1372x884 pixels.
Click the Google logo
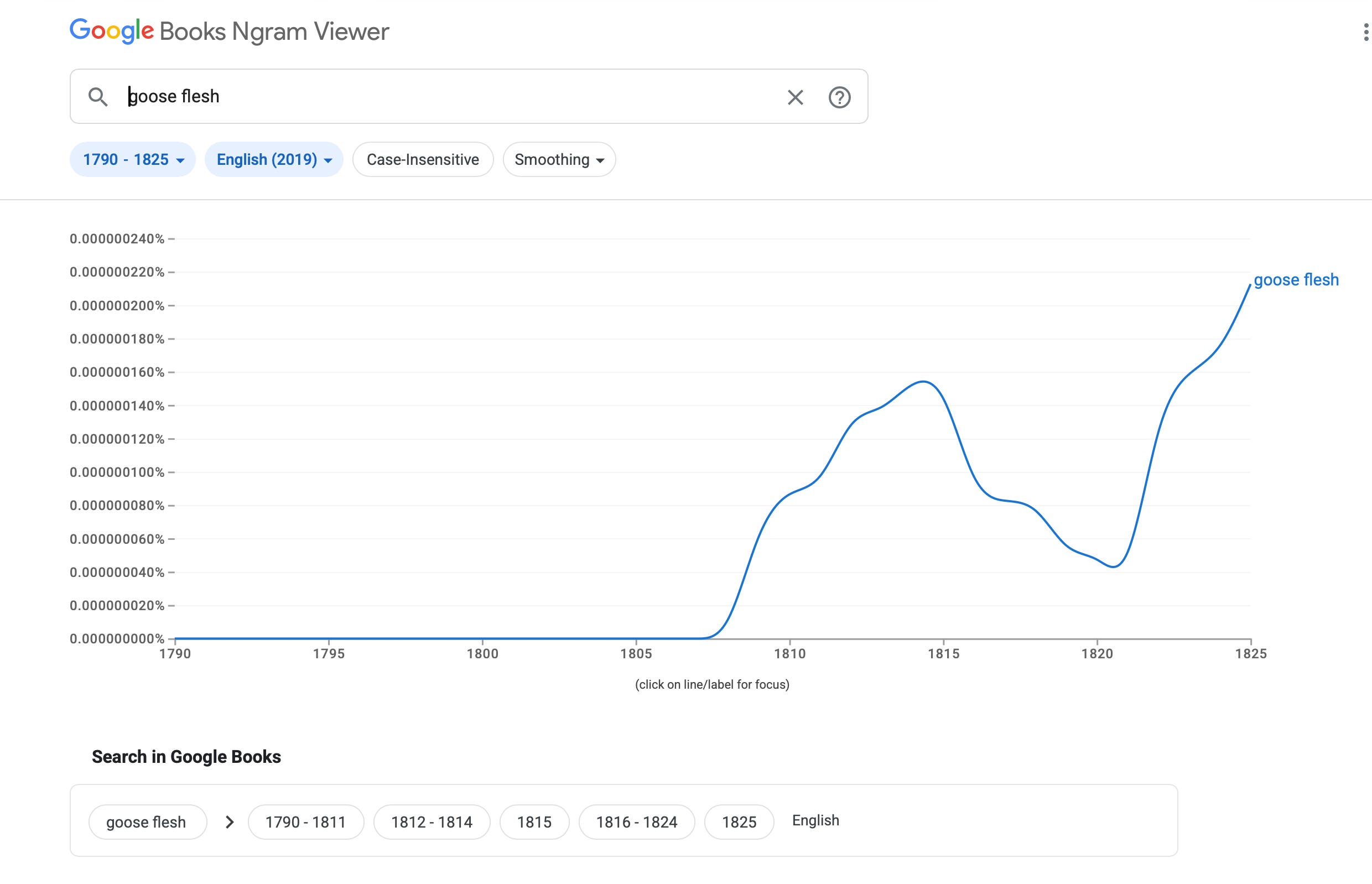(x=112, y=30)
